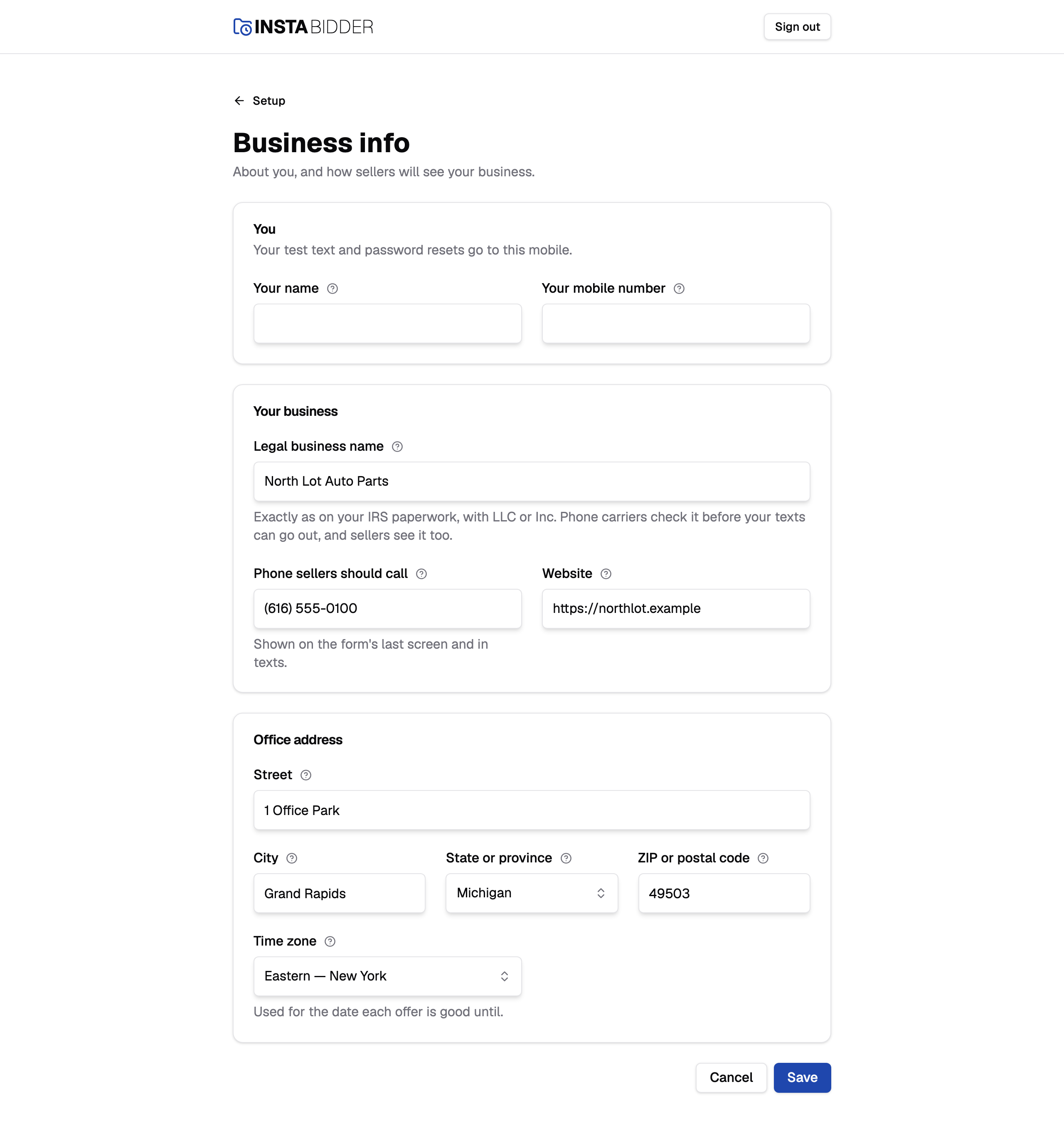This screenshot has width=1064, height=1146.
Task: Click the City field with Grand Rapids
Action: pos(340,893)
